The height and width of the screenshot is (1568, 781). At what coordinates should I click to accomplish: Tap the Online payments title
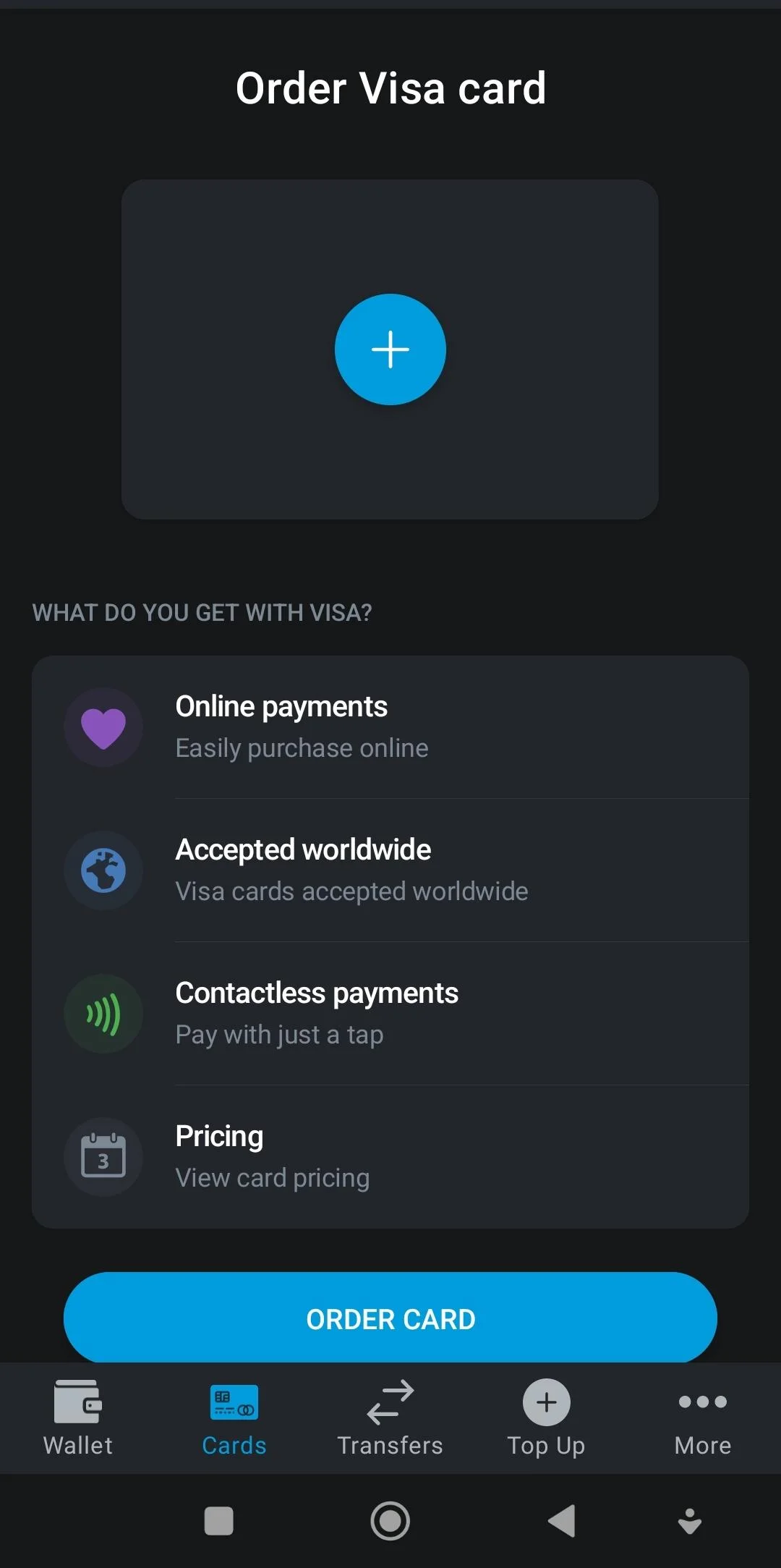[x=281, y=706]
